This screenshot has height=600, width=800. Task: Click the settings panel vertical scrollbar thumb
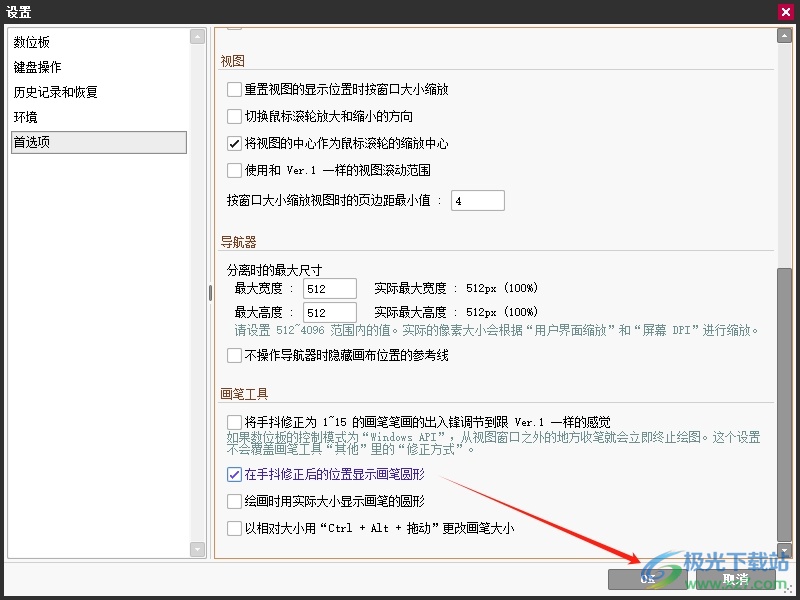pos(784,405)
